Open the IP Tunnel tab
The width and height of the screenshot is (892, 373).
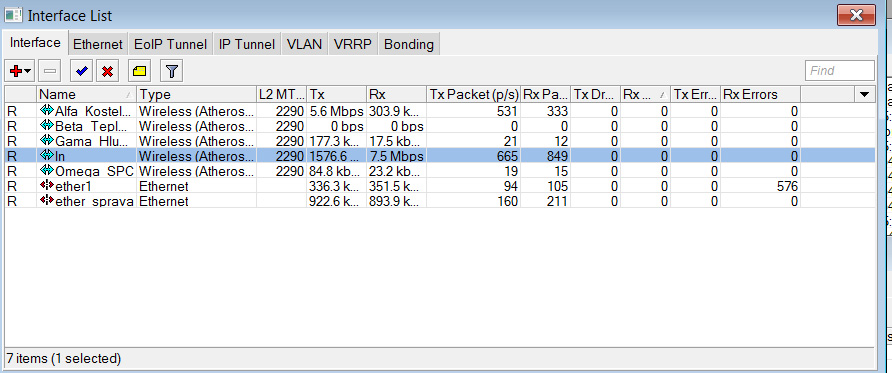(x=247, y=44)
